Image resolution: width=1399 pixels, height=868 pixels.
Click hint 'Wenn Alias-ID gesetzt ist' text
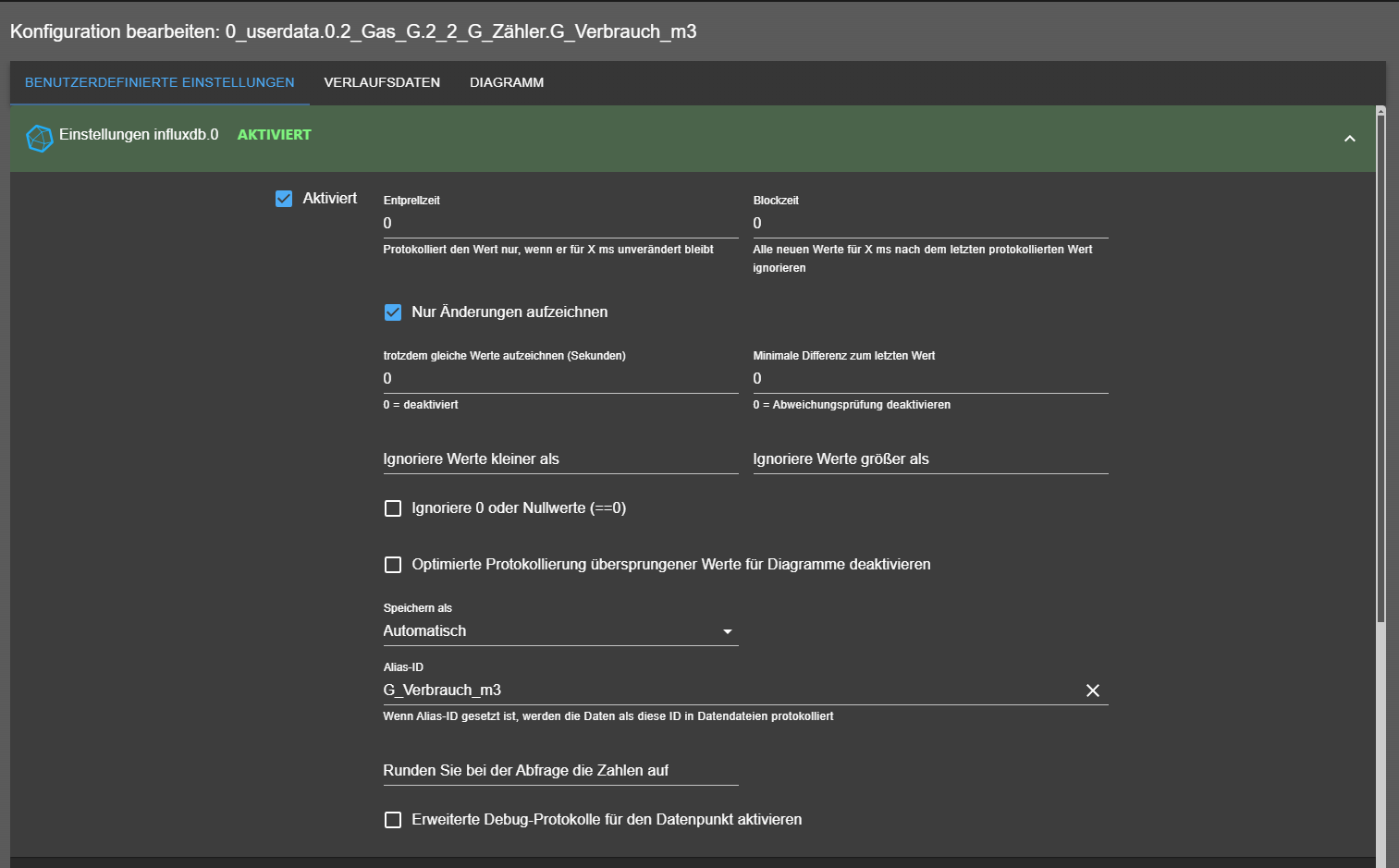608,716
